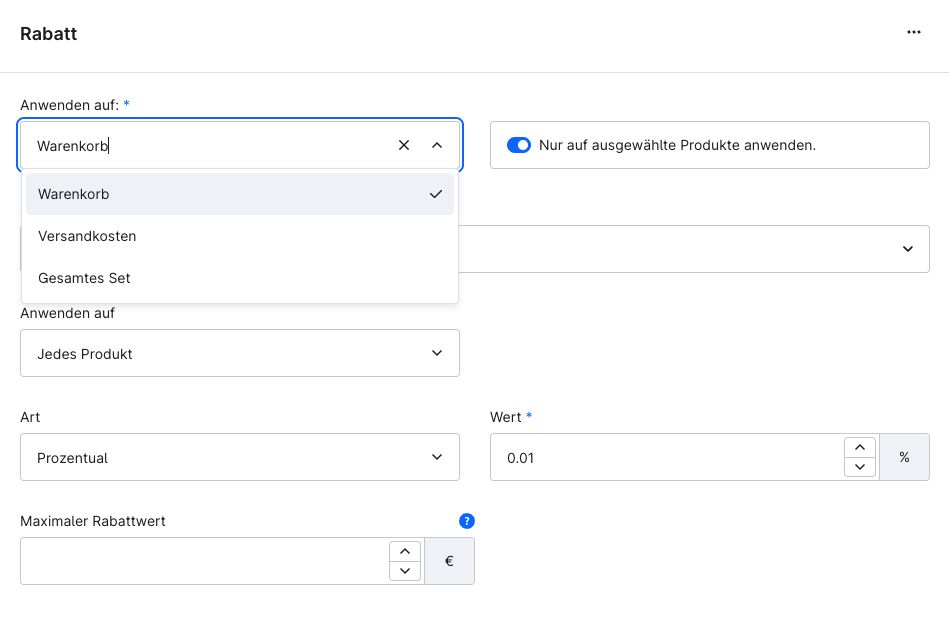This screenshot has width=949, height=634.
Task: Click the help icon for Maximaler Rabattwert
Action: click(467, 521)
